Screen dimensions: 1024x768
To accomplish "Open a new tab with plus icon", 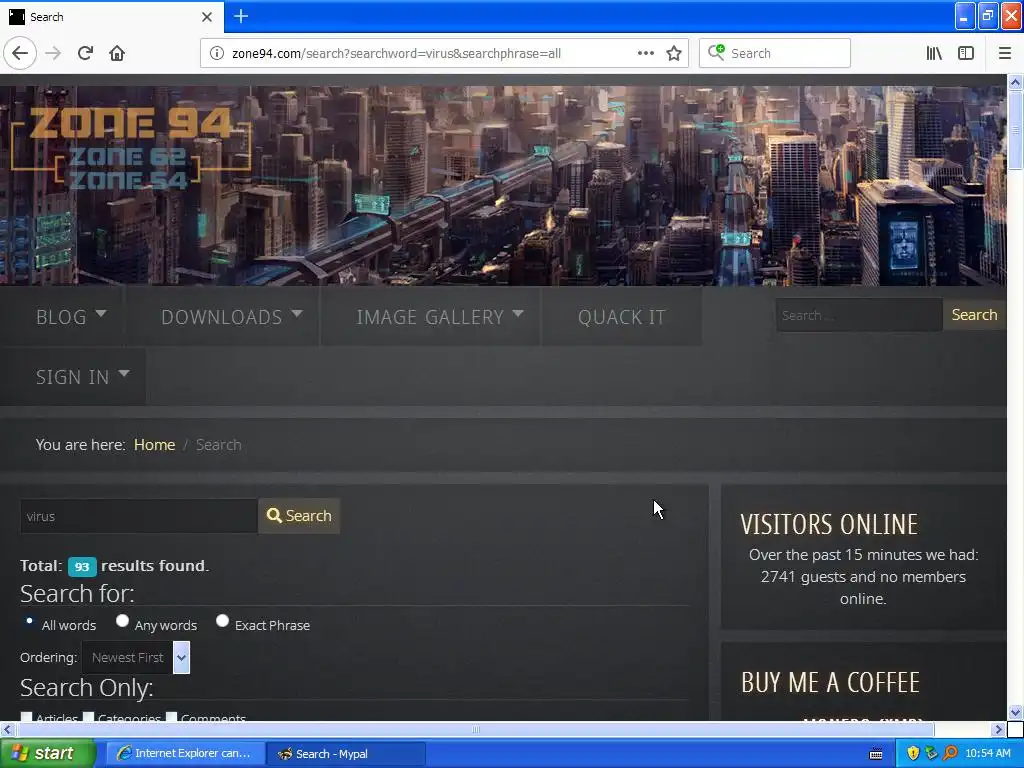I will (240, 16).
